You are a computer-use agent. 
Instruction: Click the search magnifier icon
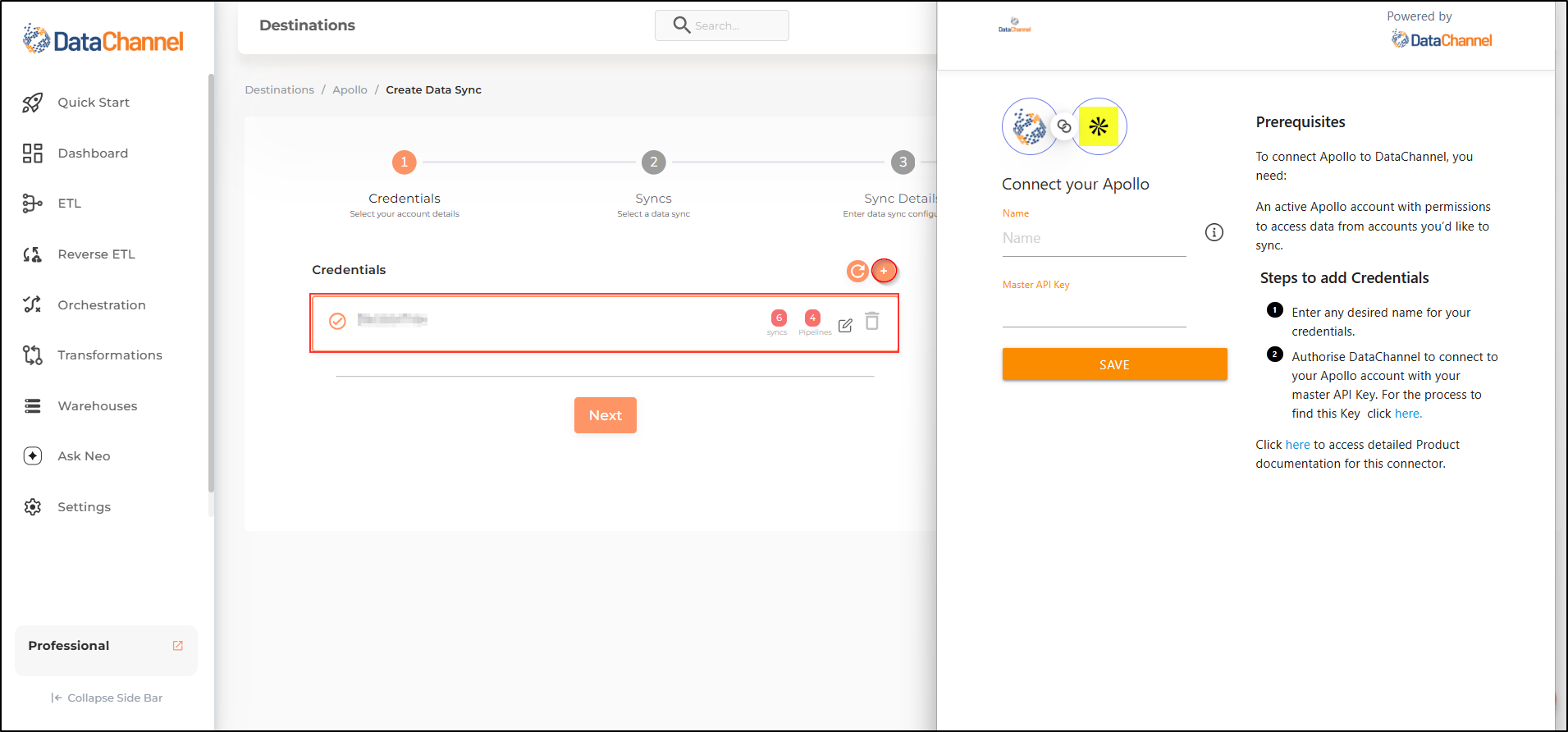point(681,25)
